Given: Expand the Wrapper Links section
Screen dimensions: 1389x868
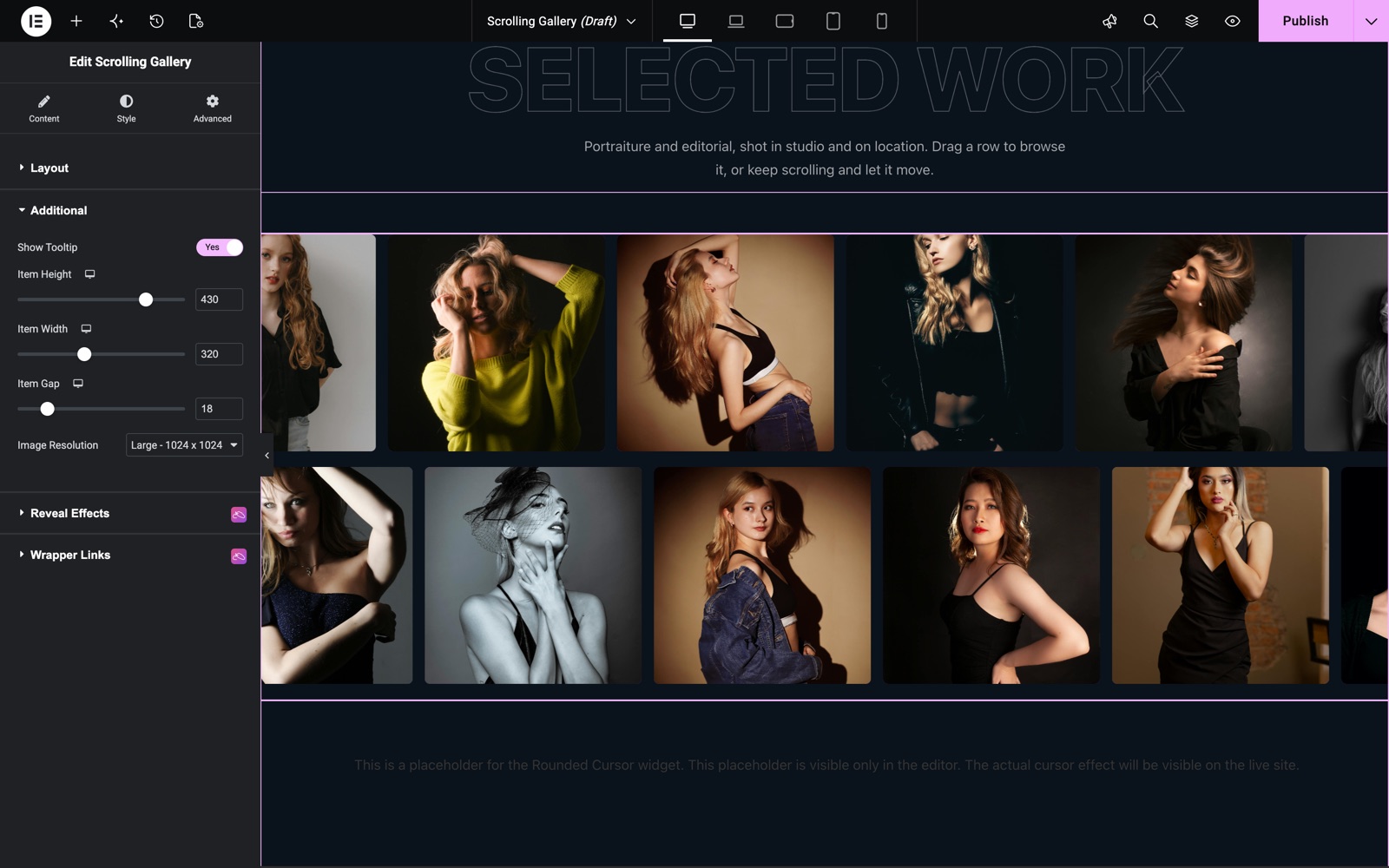Looking at the screenshot, I should coord(130,555).
